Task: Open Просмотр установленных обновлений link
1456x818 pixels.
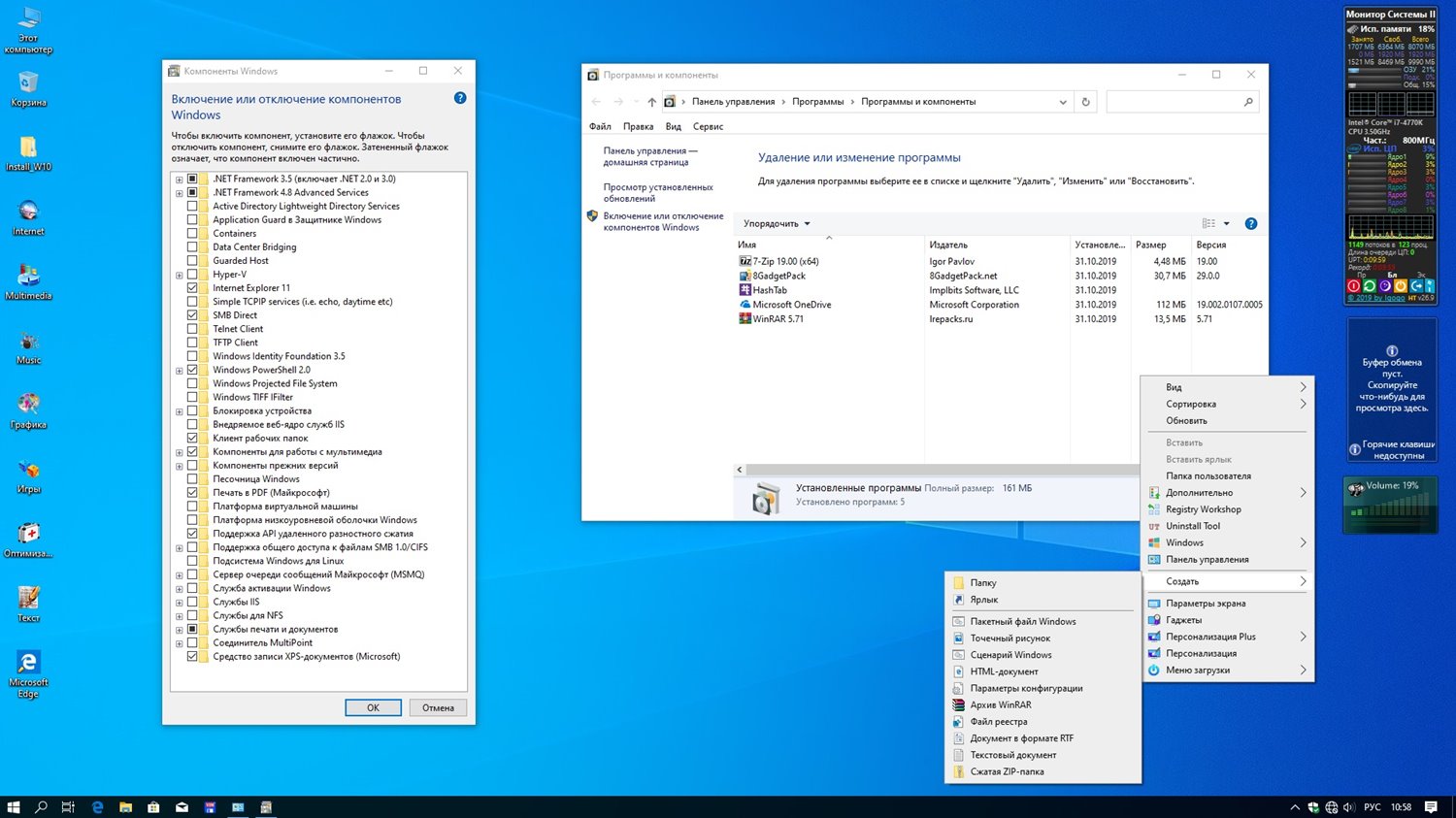Action: pyautogui.click(x=658, y=192)
